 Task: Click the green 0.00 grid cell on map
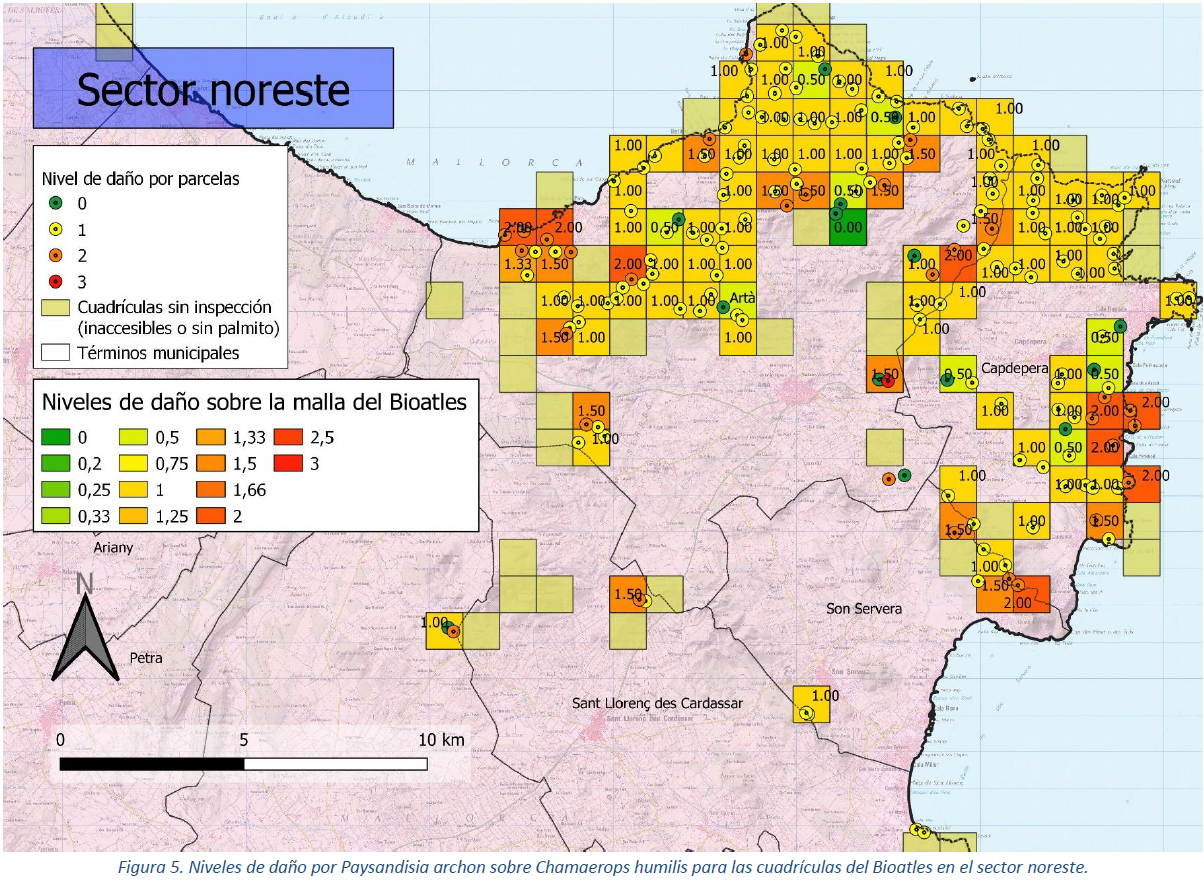pos(848,227)
